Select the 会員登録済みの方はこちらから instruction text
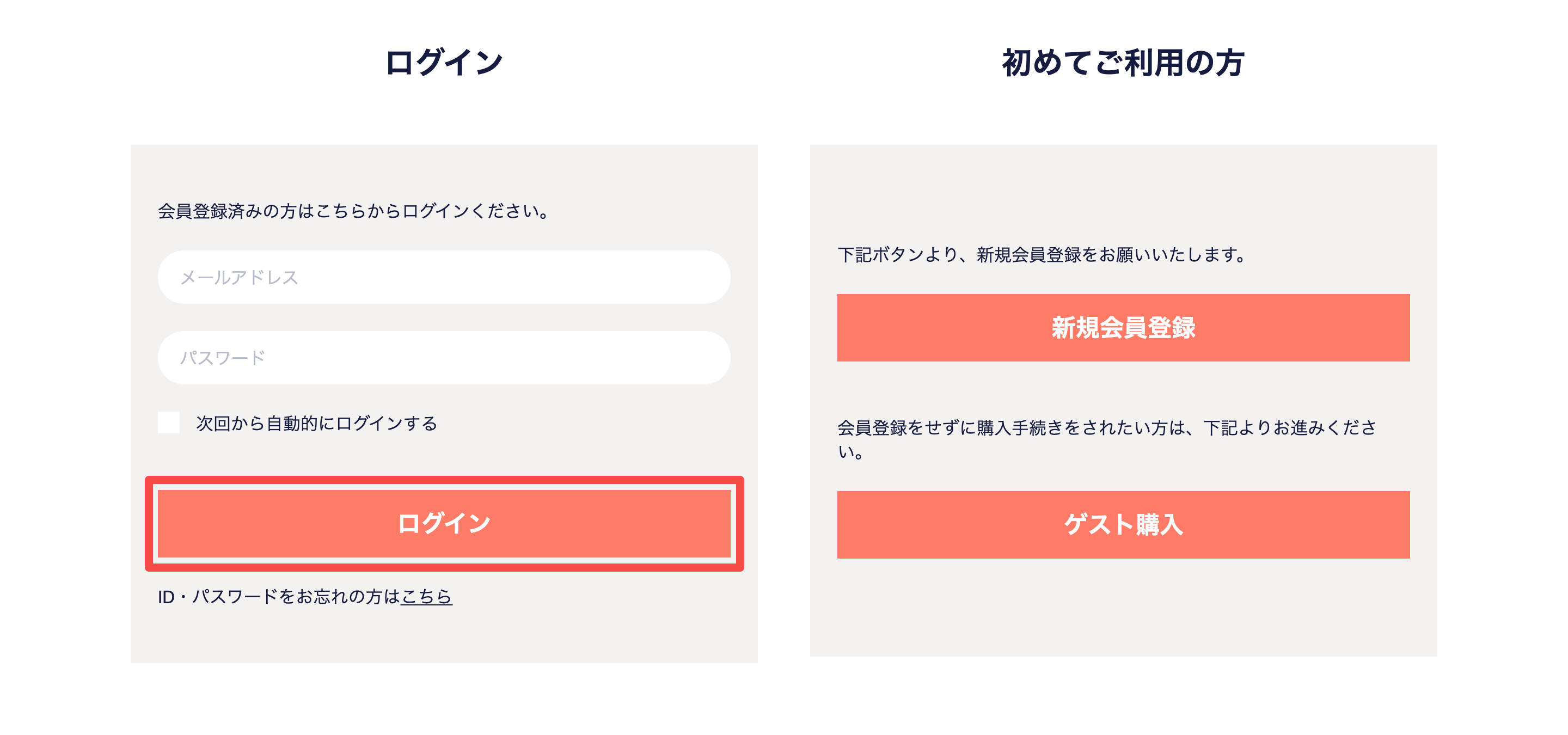 (354, 211)
